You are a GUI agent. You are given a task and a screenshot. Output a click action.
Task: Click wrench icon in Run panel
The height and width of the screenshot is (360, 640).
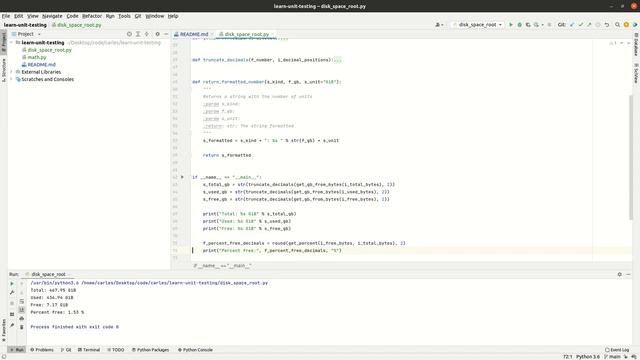(x=12, y=293)
